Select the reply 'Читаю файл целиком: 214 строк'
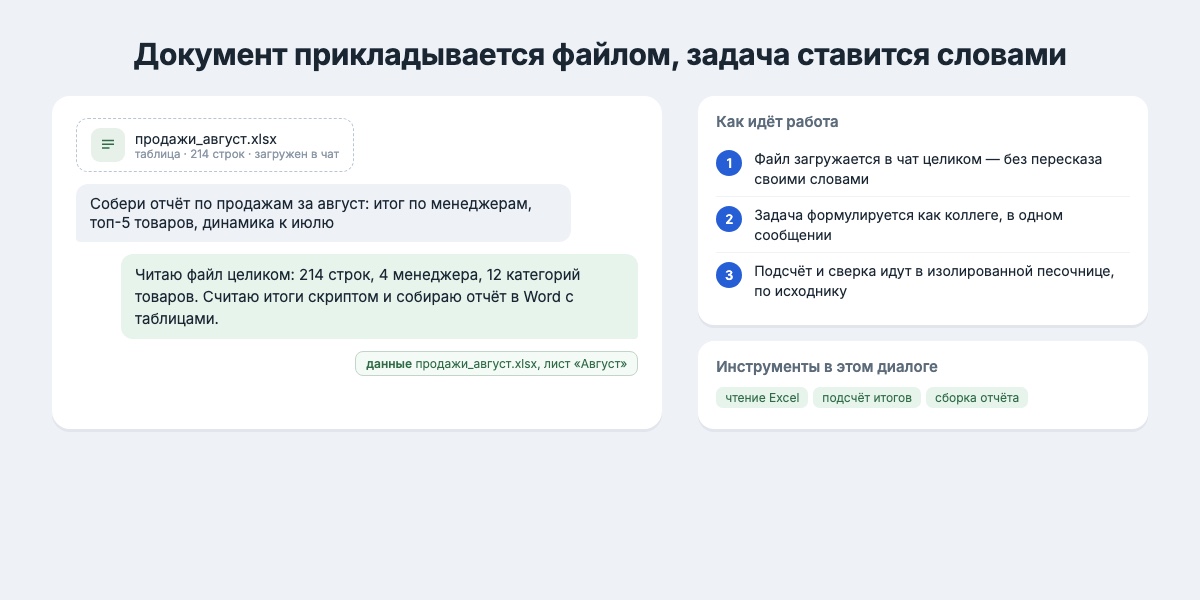Viewport: 1200px width, 600px height. point(379,296)
